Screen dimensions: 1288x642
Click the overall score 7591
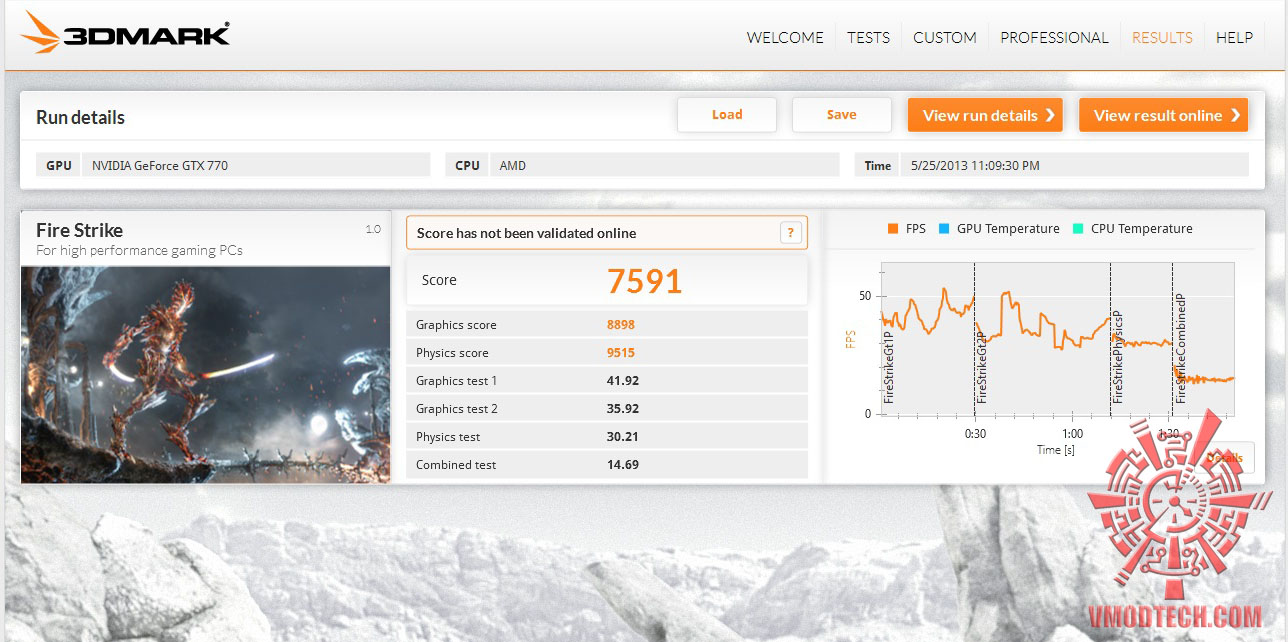645,281
